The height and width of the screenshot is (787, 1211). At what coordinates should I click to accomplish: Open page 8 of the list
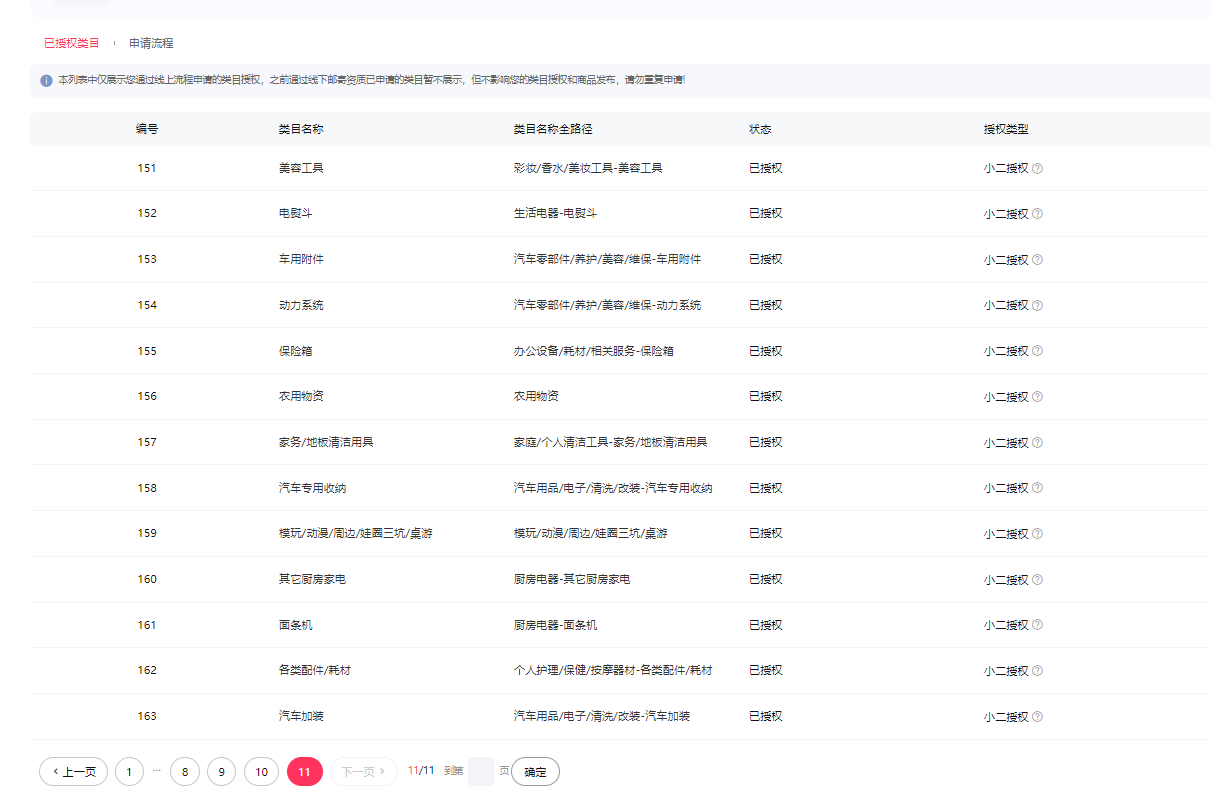tap(185, 771)
